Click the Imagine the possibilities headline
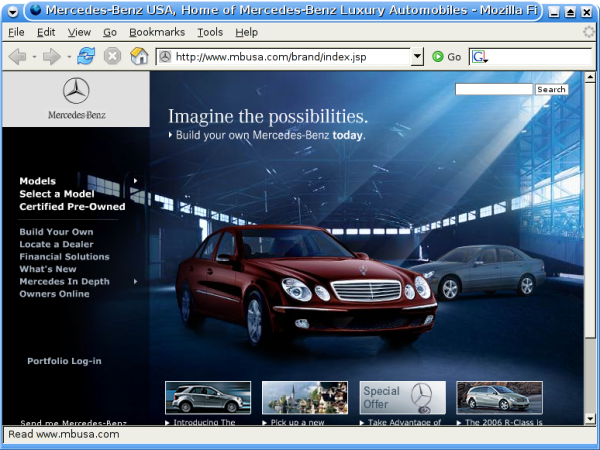 268,116
